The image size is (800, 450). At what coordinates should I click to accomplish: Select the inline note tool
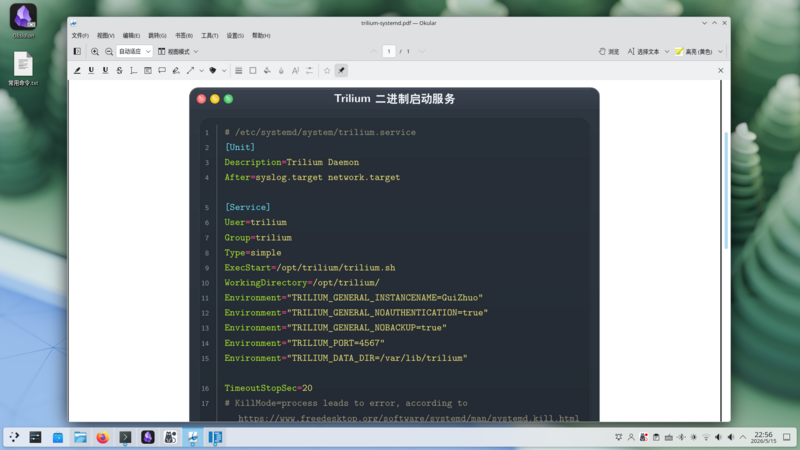click(x=148, y=71)
